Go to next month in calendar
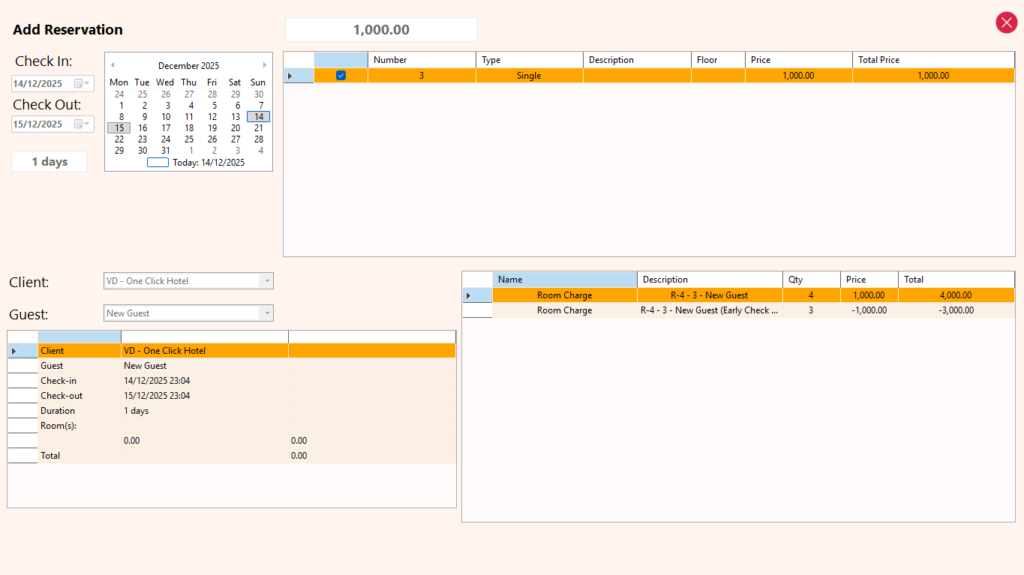Image resolution: width=1024 pixels, height=575 pixels. click(264, 65)
